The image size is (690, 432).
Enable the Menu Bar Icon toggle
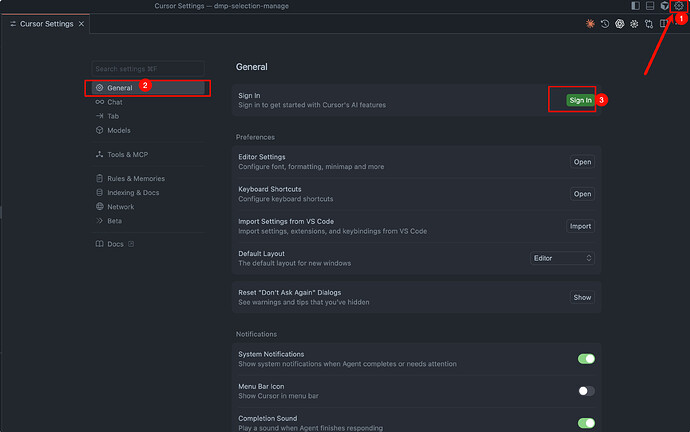coord(586,391)
